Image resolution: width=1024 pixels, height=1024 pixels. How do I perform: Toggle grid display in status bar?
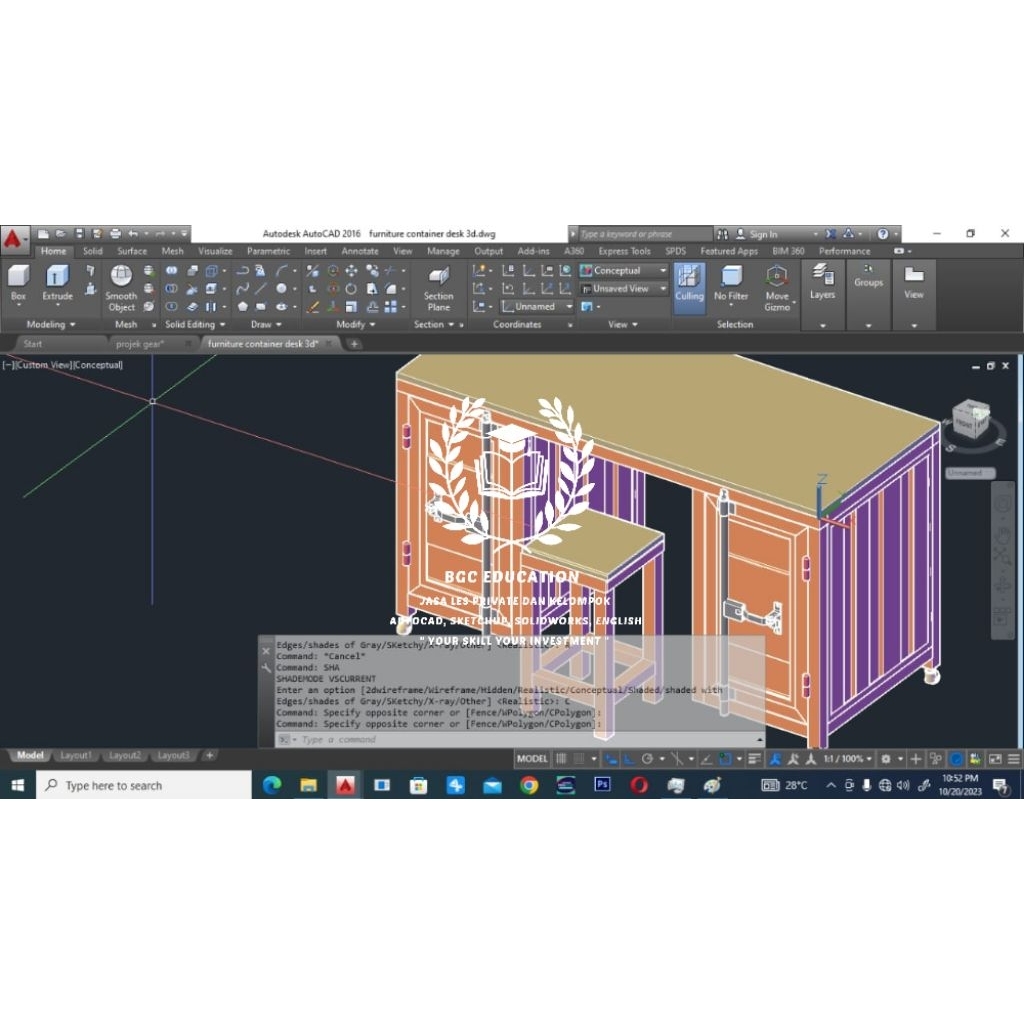(x=561, y=759)
